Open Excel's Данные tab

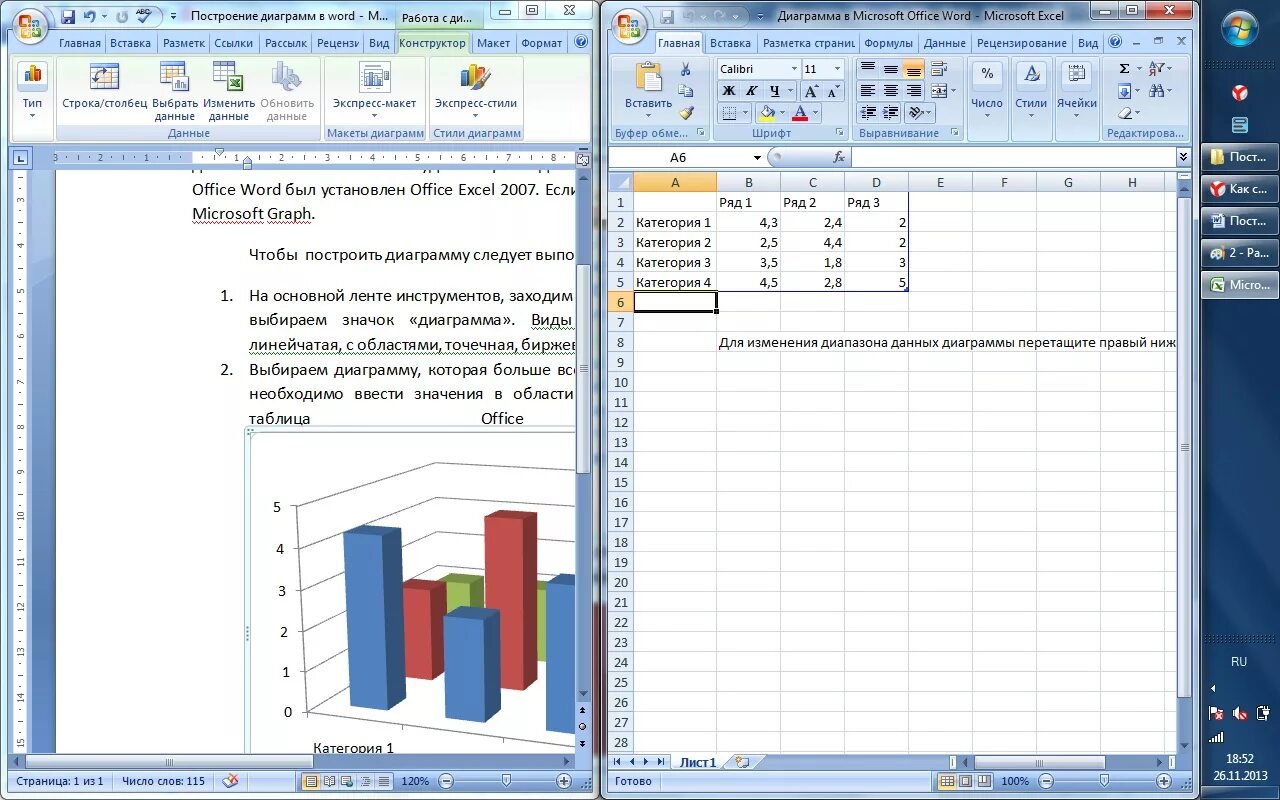pos(944,43)
